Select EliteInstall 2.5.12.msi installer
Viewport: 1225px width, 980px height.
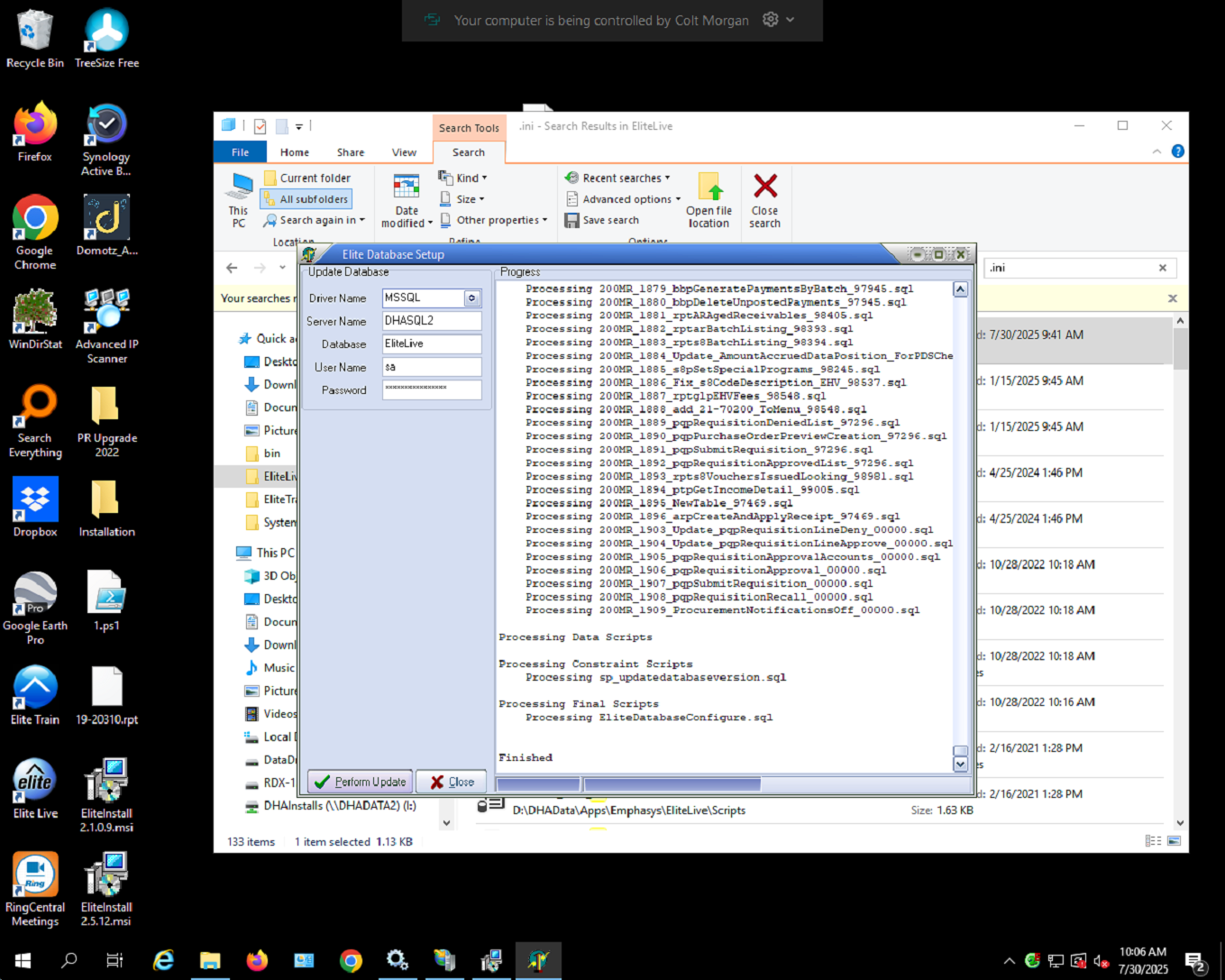[106, 890]
